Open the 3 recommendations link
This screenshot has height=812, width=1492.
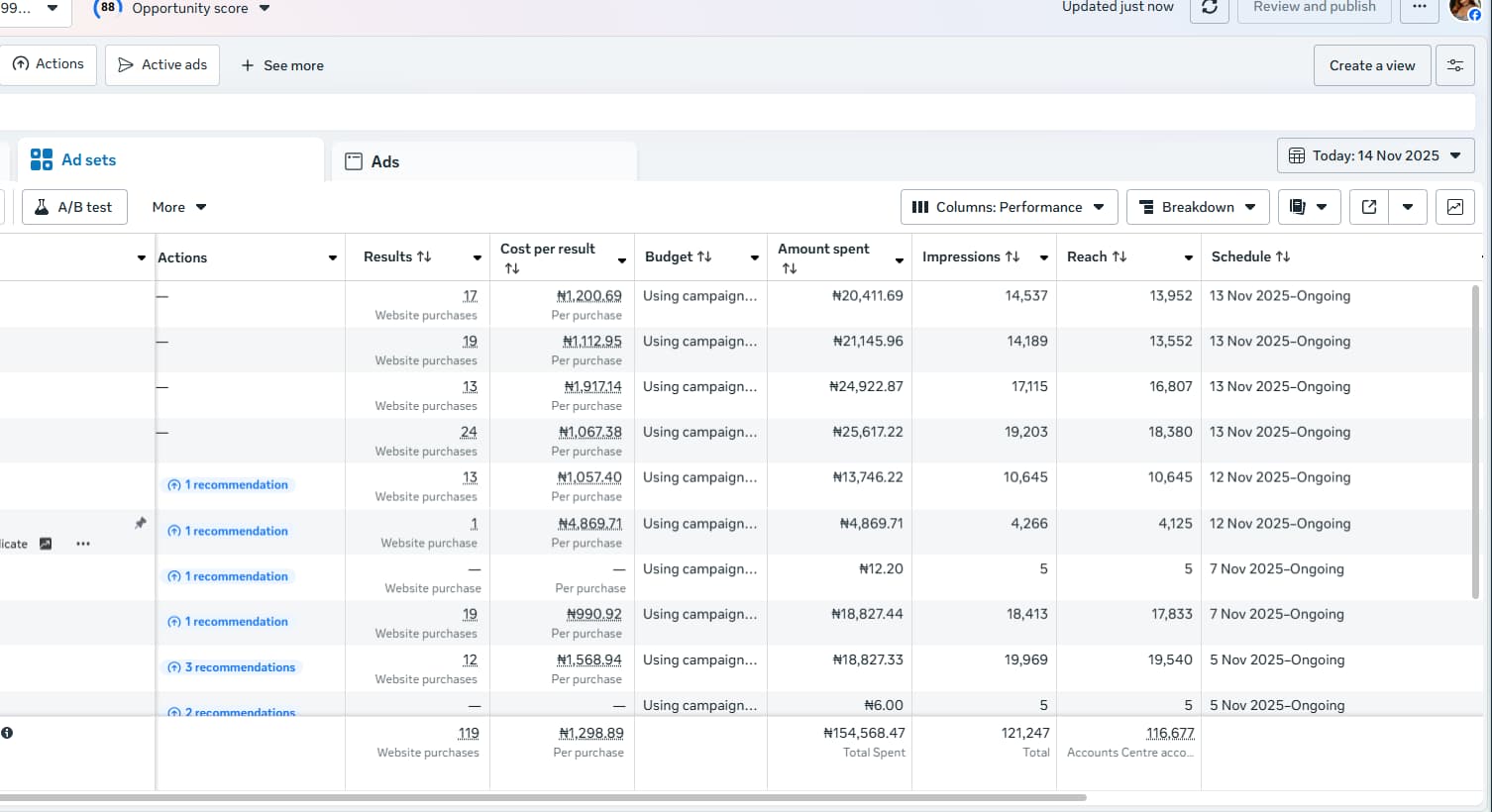coord(239,667)
